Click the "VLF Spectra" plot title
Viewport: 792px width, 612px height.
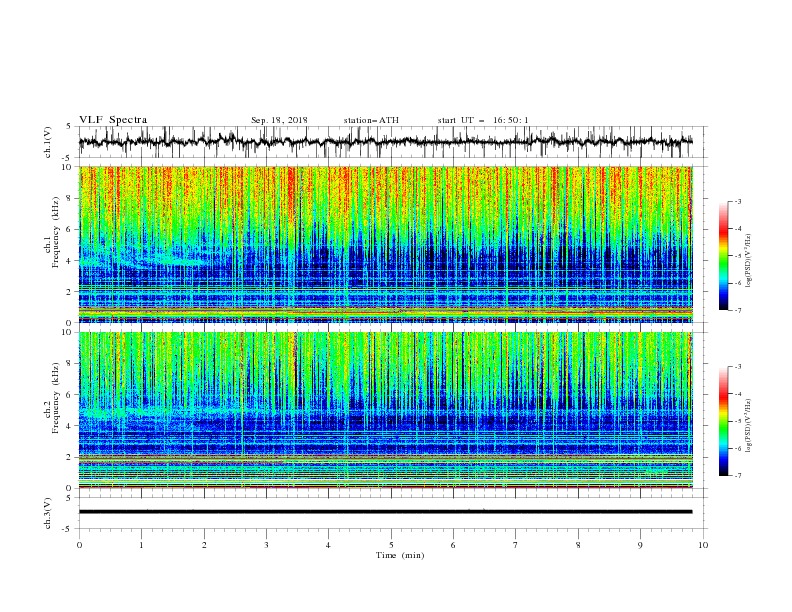pos(113,120)
